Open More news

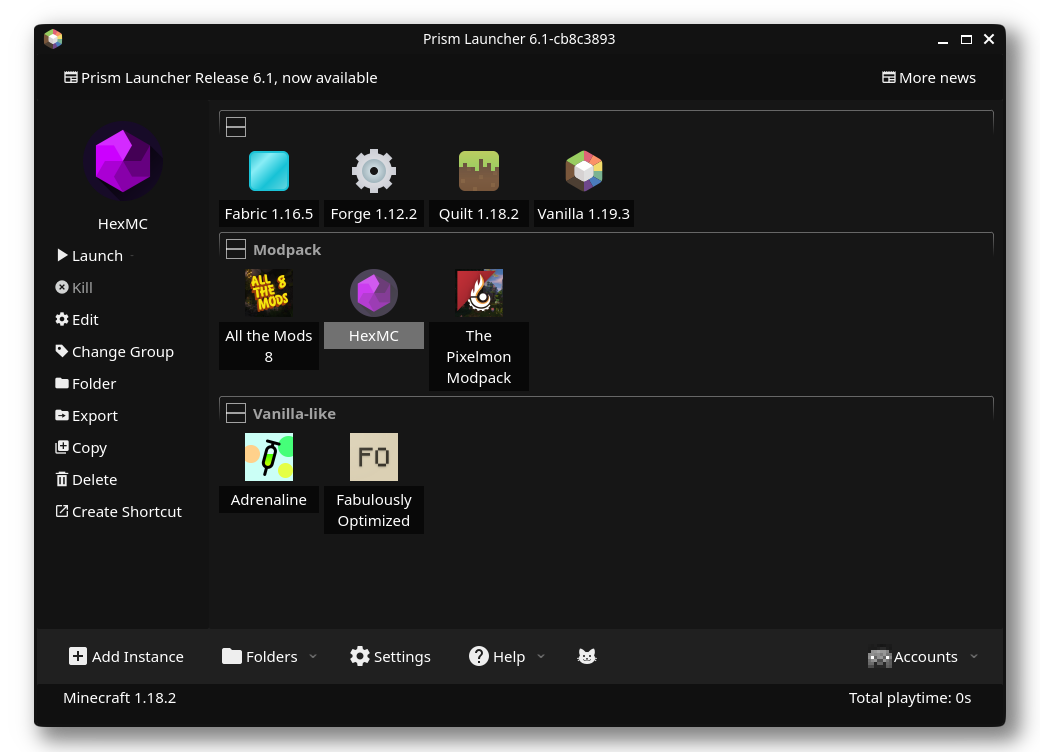pyautogui.click(x=928, y=77)
